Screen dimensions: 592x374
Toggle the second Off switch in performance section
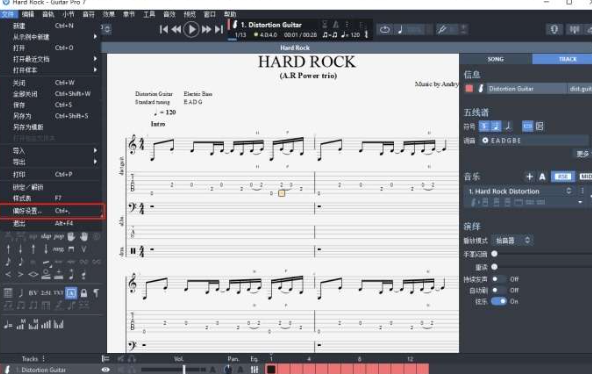click(499, 290)
